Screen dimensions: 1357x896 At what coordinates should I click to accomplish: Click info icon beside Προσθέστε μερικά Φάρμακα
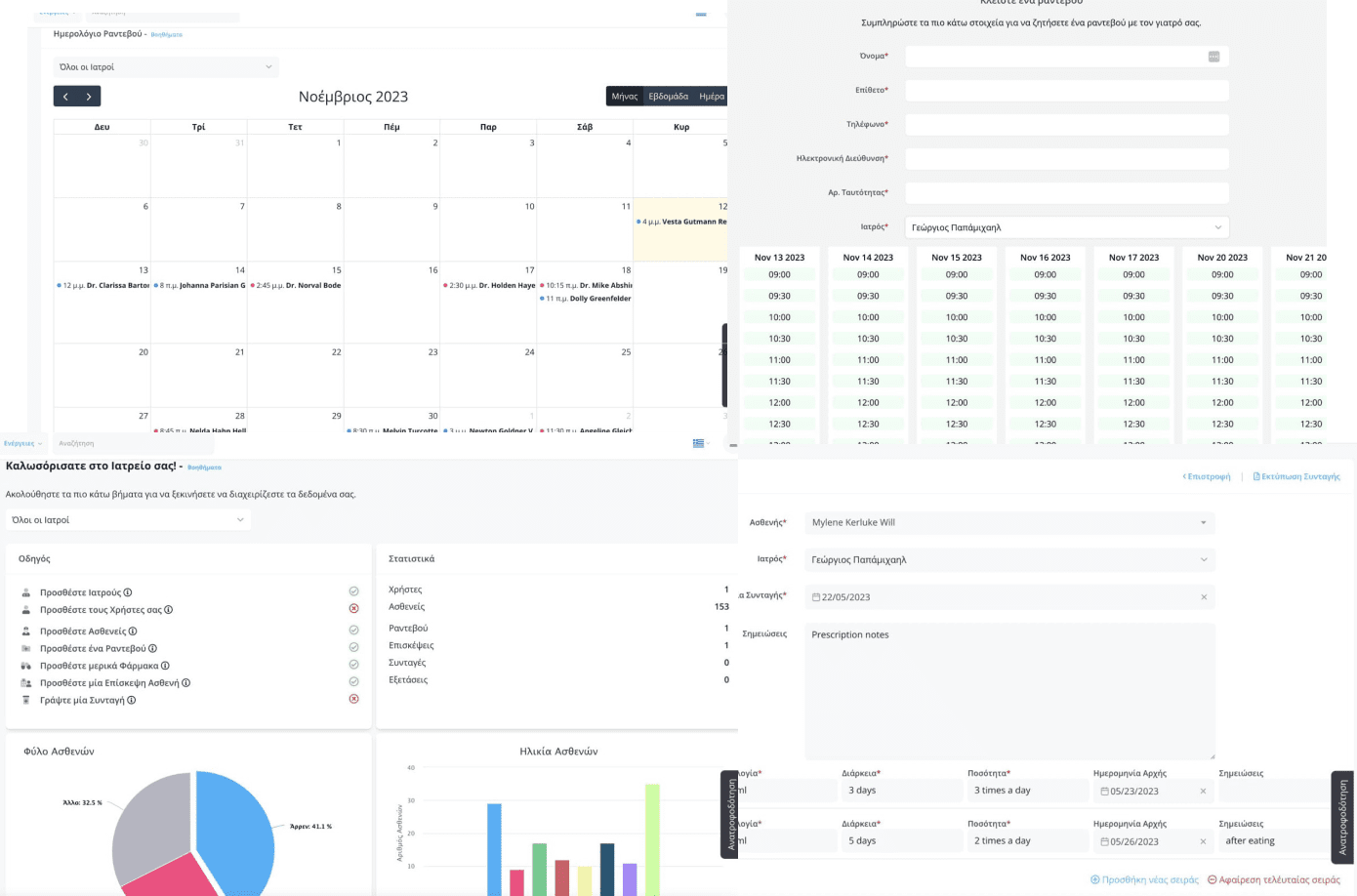[165, 666]
